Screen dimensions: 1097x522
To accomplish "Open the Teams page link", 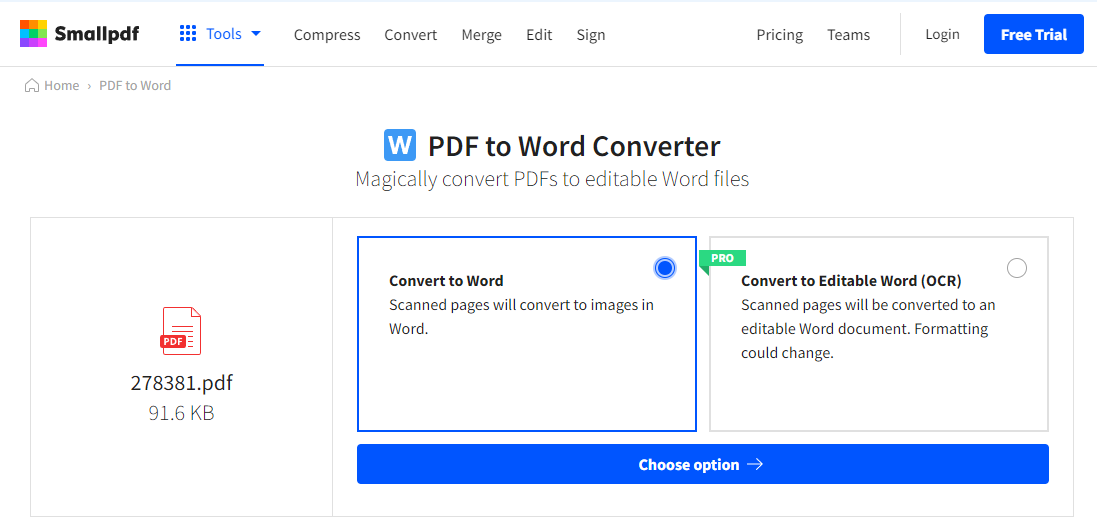I will pos(848,35).
